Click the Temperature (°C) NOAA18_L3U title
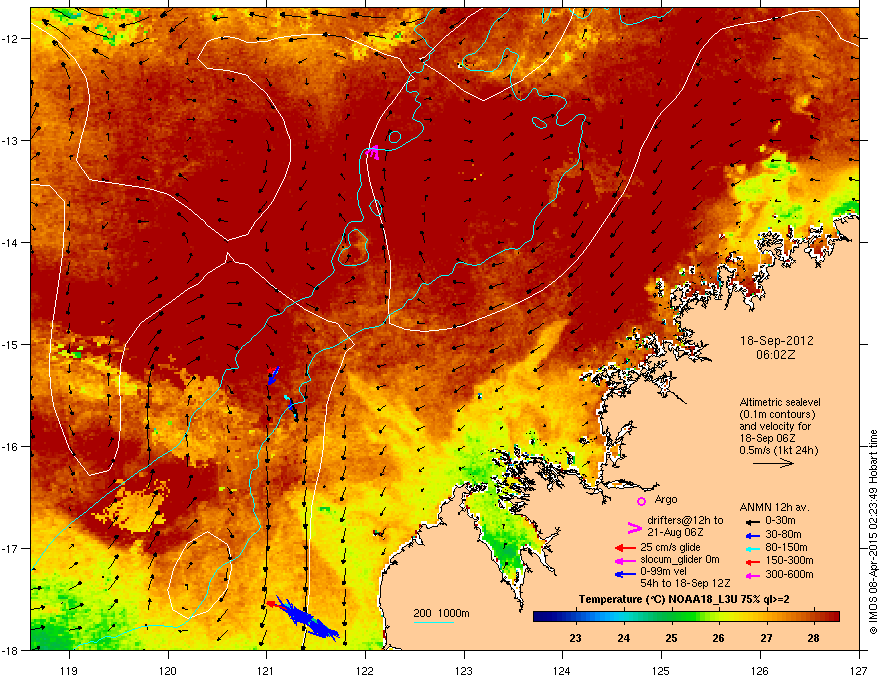This screenshot has height=680, width=880. [684, 599]
